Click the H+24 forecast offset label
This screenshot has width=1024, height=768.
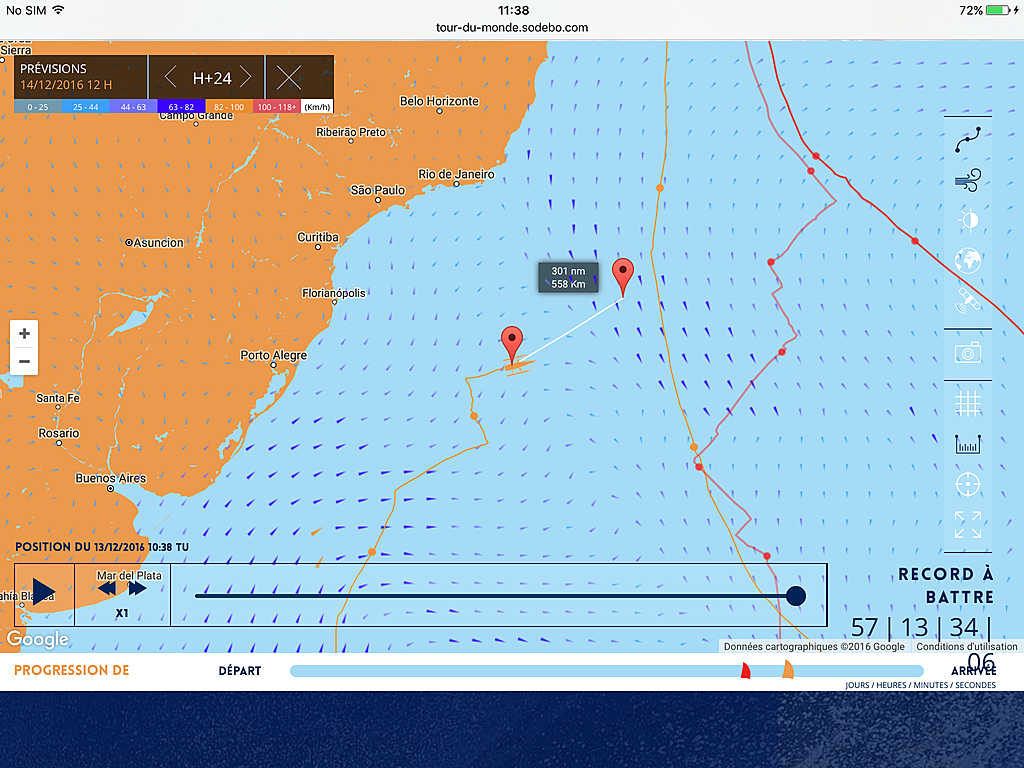[x=212, y=78]
